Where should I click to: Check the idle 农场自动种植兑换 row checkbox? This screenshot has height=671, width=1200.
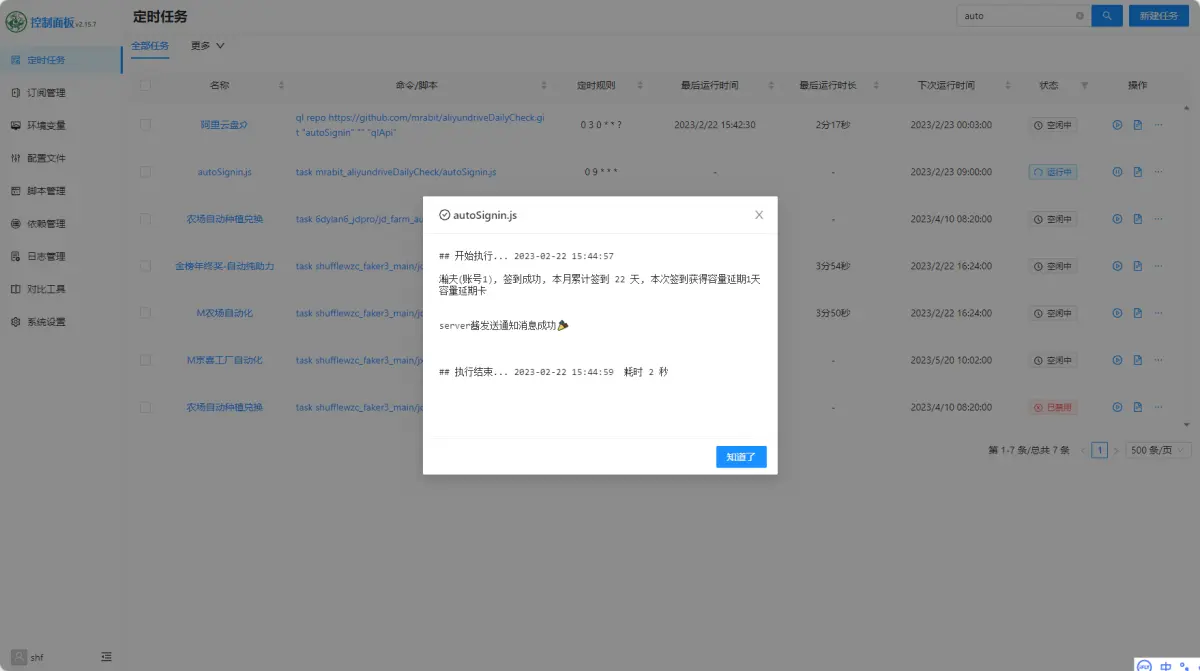click(145, 219)
